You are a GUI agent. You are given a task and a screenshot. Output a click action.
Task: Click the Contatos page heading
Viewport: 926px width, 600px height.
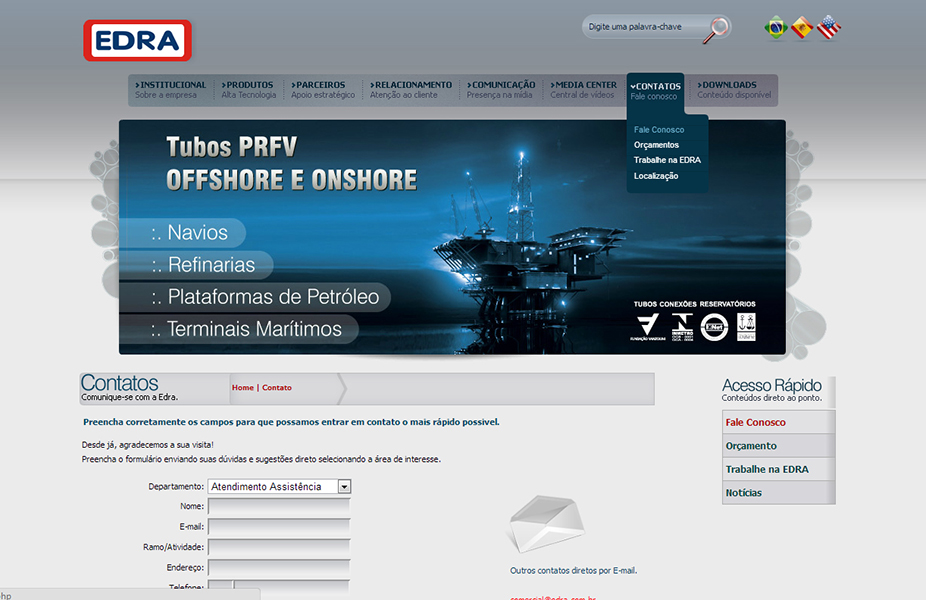point(119,383)
